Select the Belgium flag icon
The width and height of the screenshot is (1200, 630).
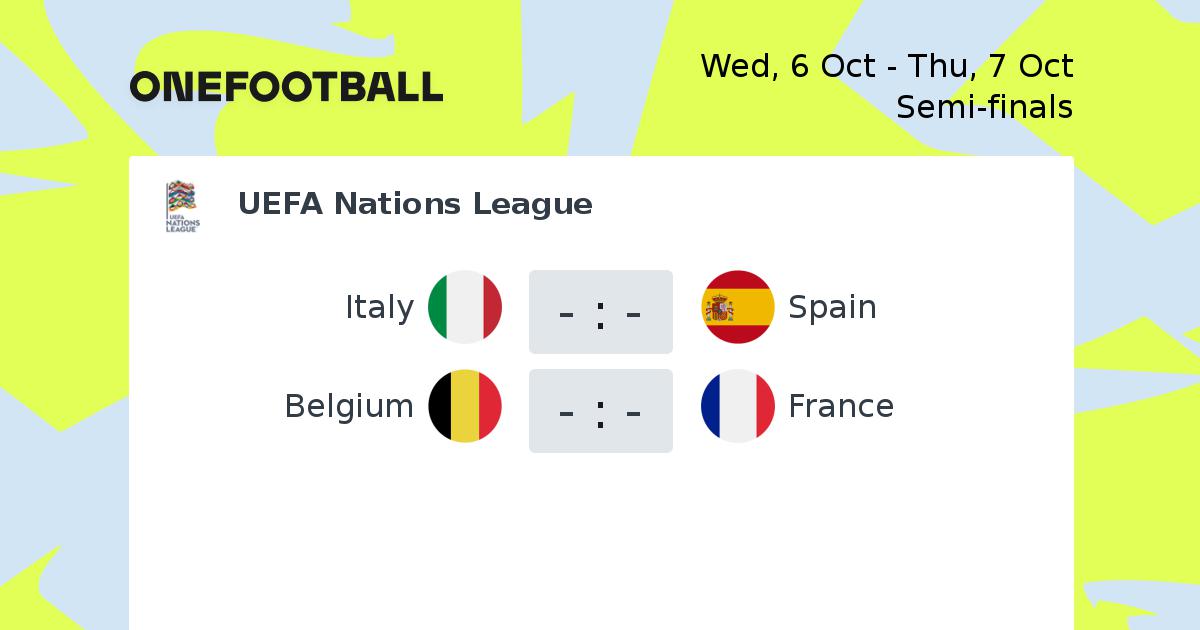[x=465, y=406]
